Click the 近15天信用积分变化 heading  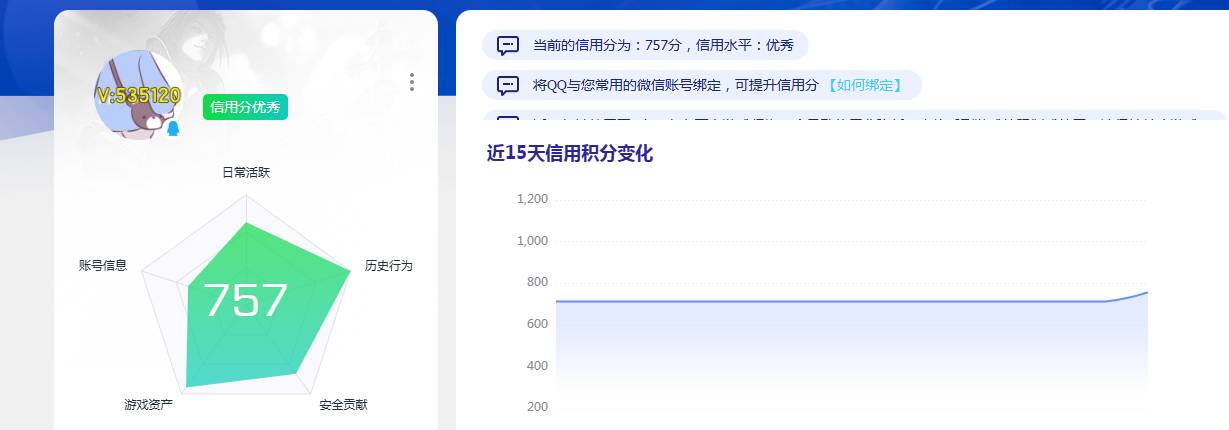click(570, 154)
